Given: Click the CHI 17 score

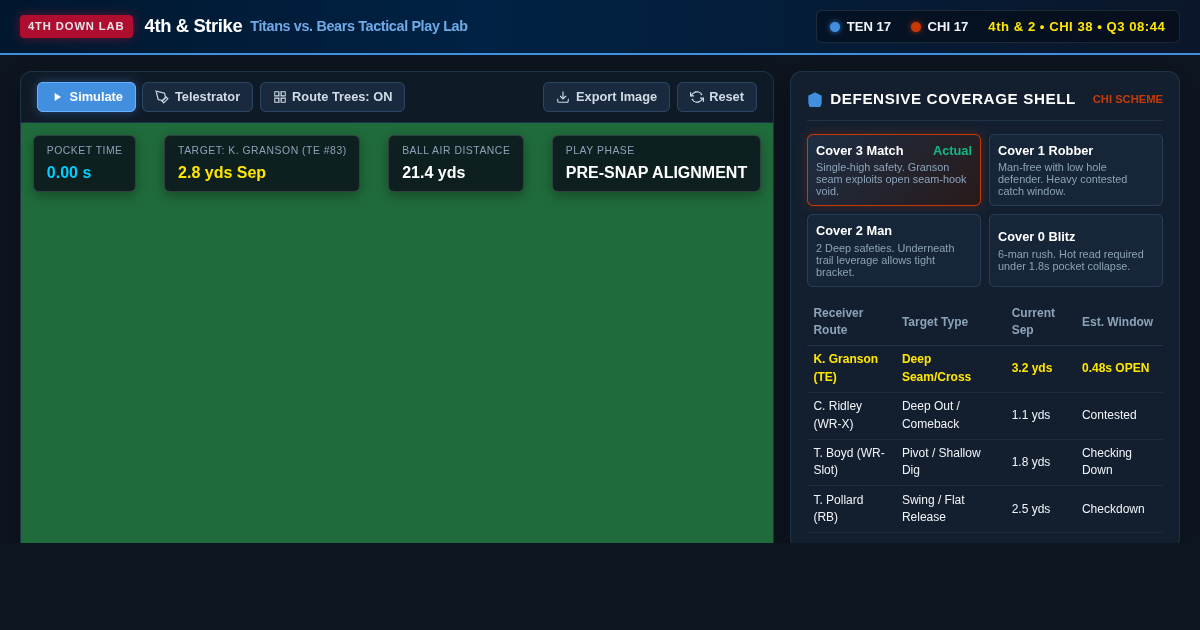Looking at the screenshot, I should [x=948, y=27].
